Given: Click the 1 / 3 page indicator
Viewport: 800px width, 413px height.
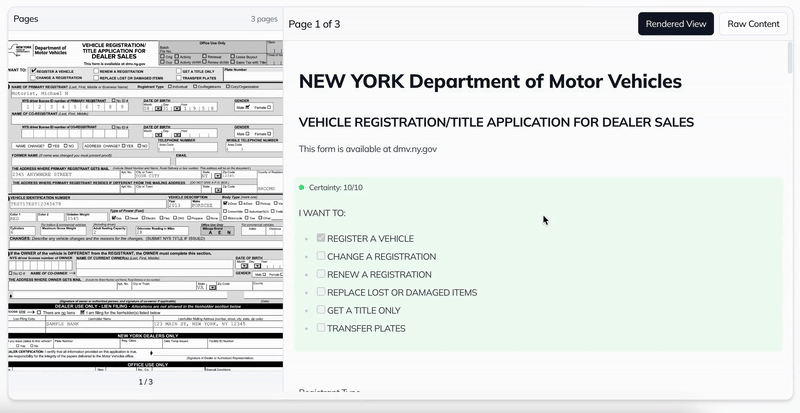Looking at the screenshot, I should (x=146, y=382).
